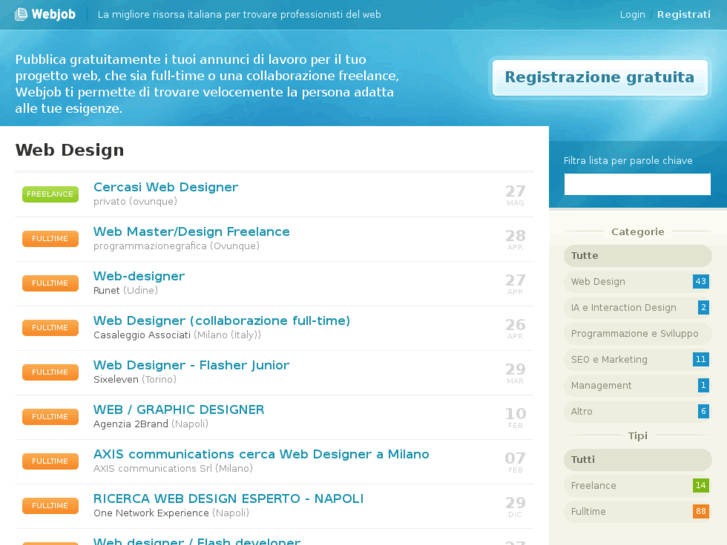Click FULLTIME badge on Sixeleven row
The width and height of the screenshot is (727, 545).
[50, 372]
